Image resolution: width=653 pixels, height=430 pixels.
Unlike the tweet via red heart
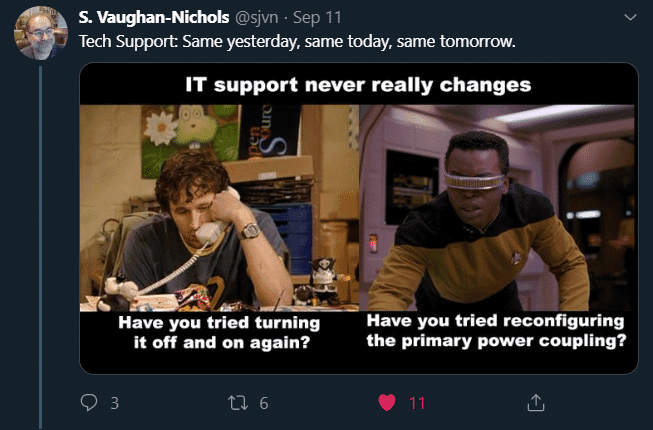(x=387, y=403)
